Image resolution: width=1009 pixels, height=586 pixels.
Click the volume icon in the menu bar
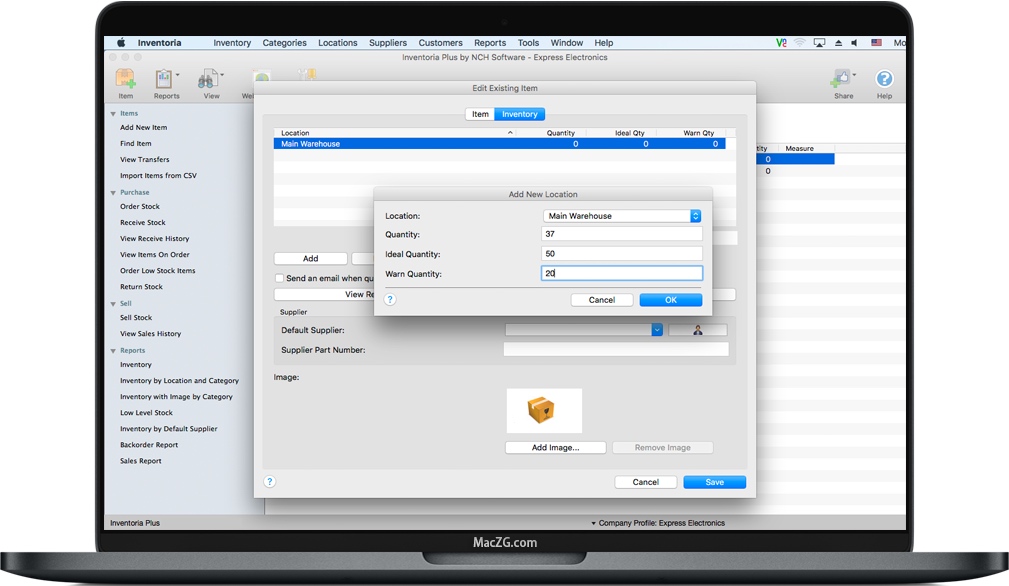(x=855, y=42)
